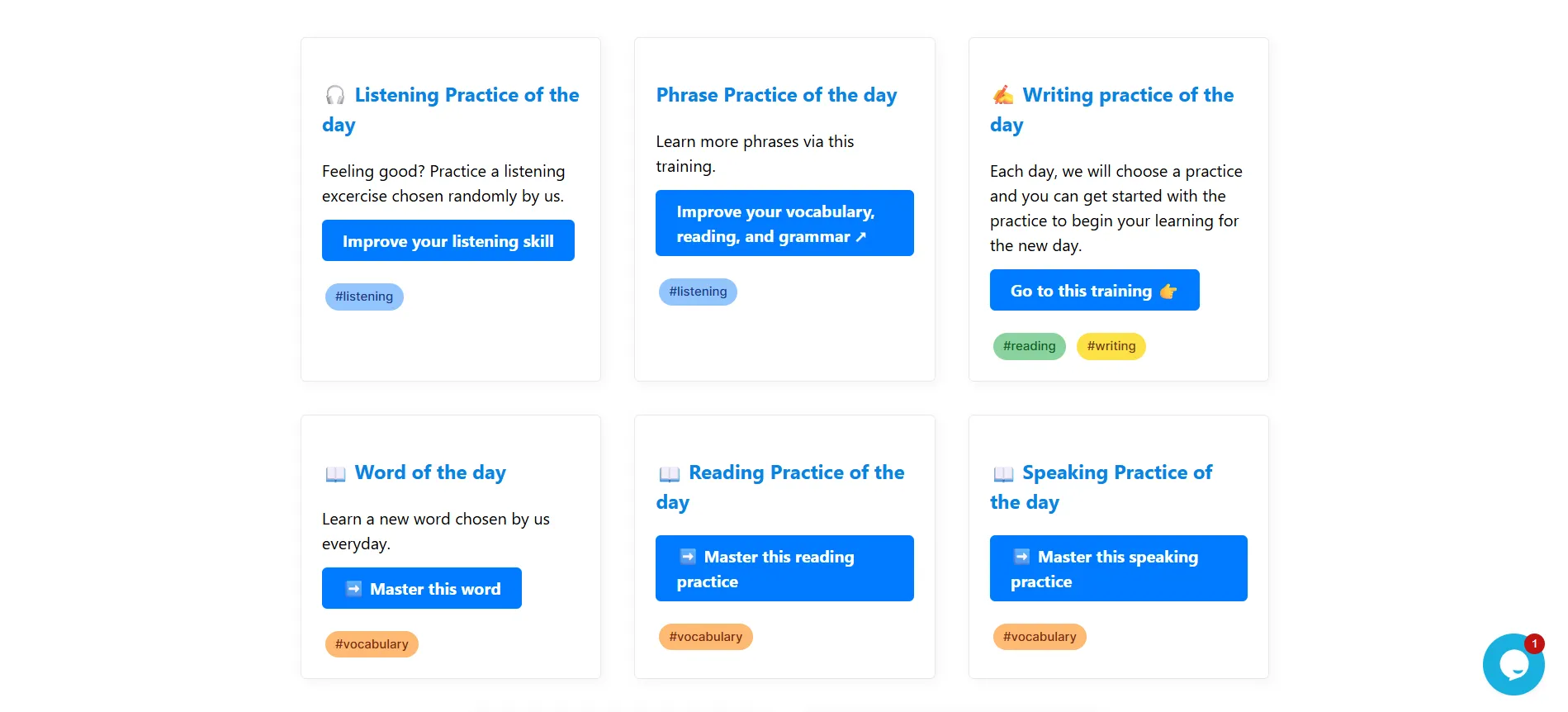Click the Listening Practice of the day title
The width and height of the screenshot is (1568, 712).
tap(450, 109)
